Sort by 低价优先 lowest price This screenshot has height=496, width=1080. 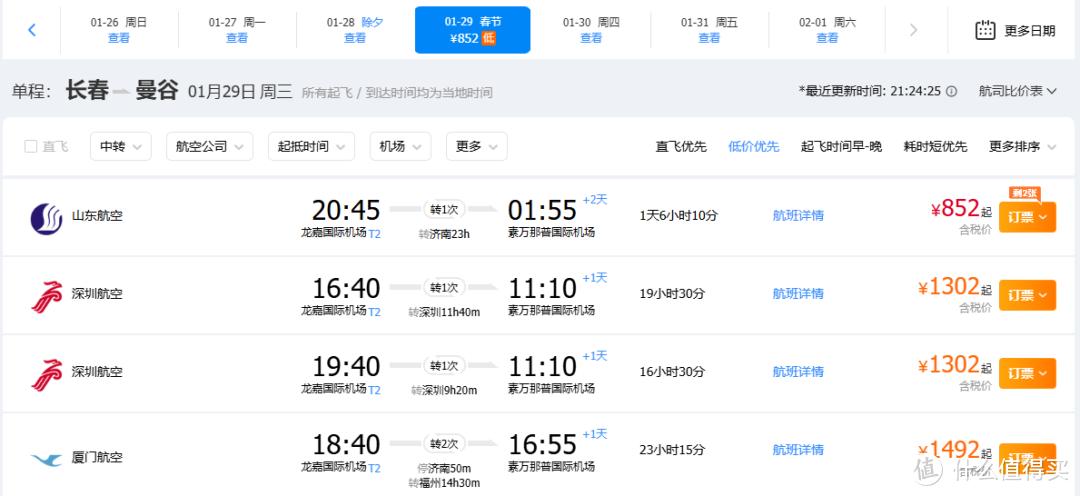pyautogui.click(x=753, y=147)
